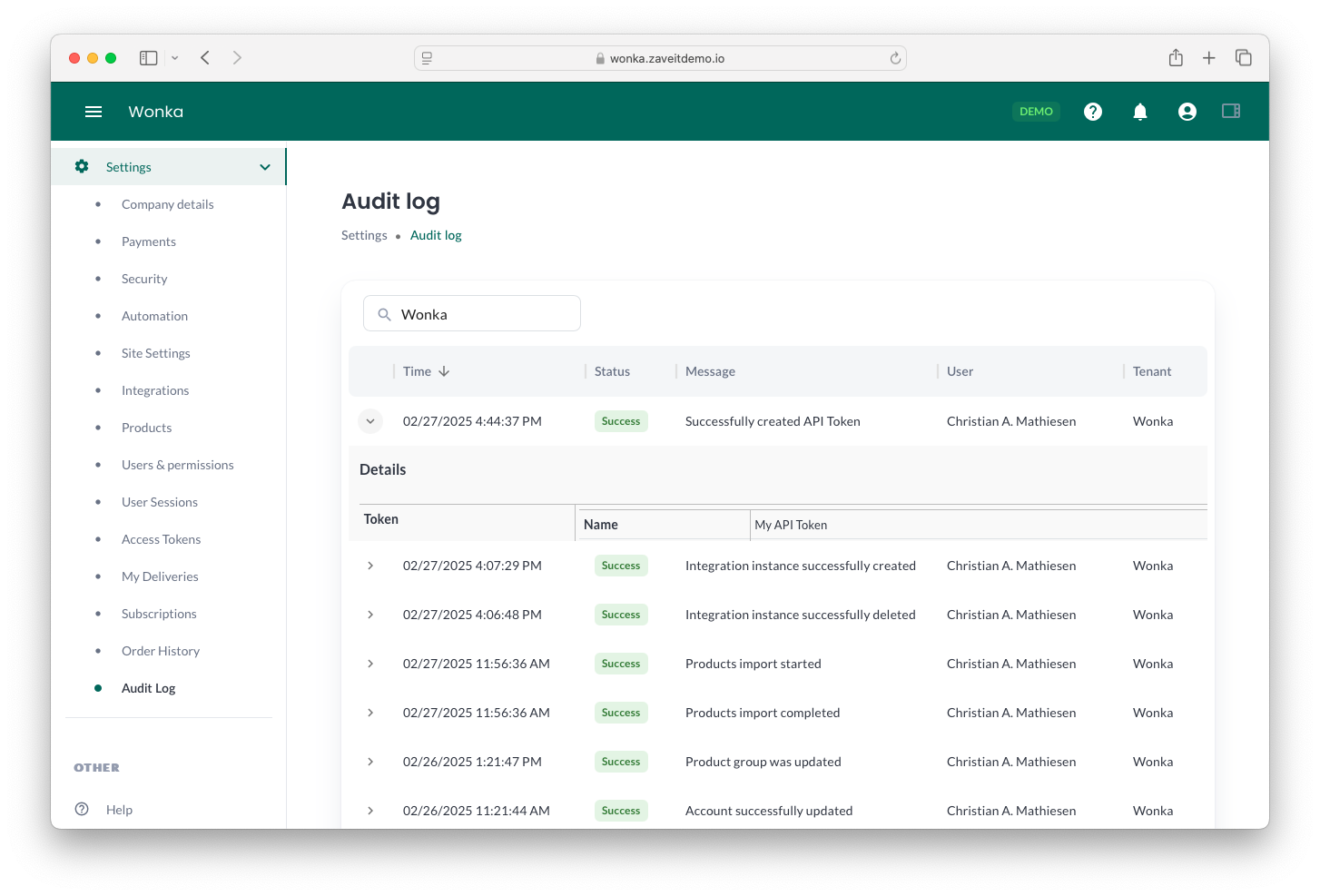The height and width of the screenshot is (896, 1320).
Task: Show Safari tab overview
Action: [x=1244, y=58]
